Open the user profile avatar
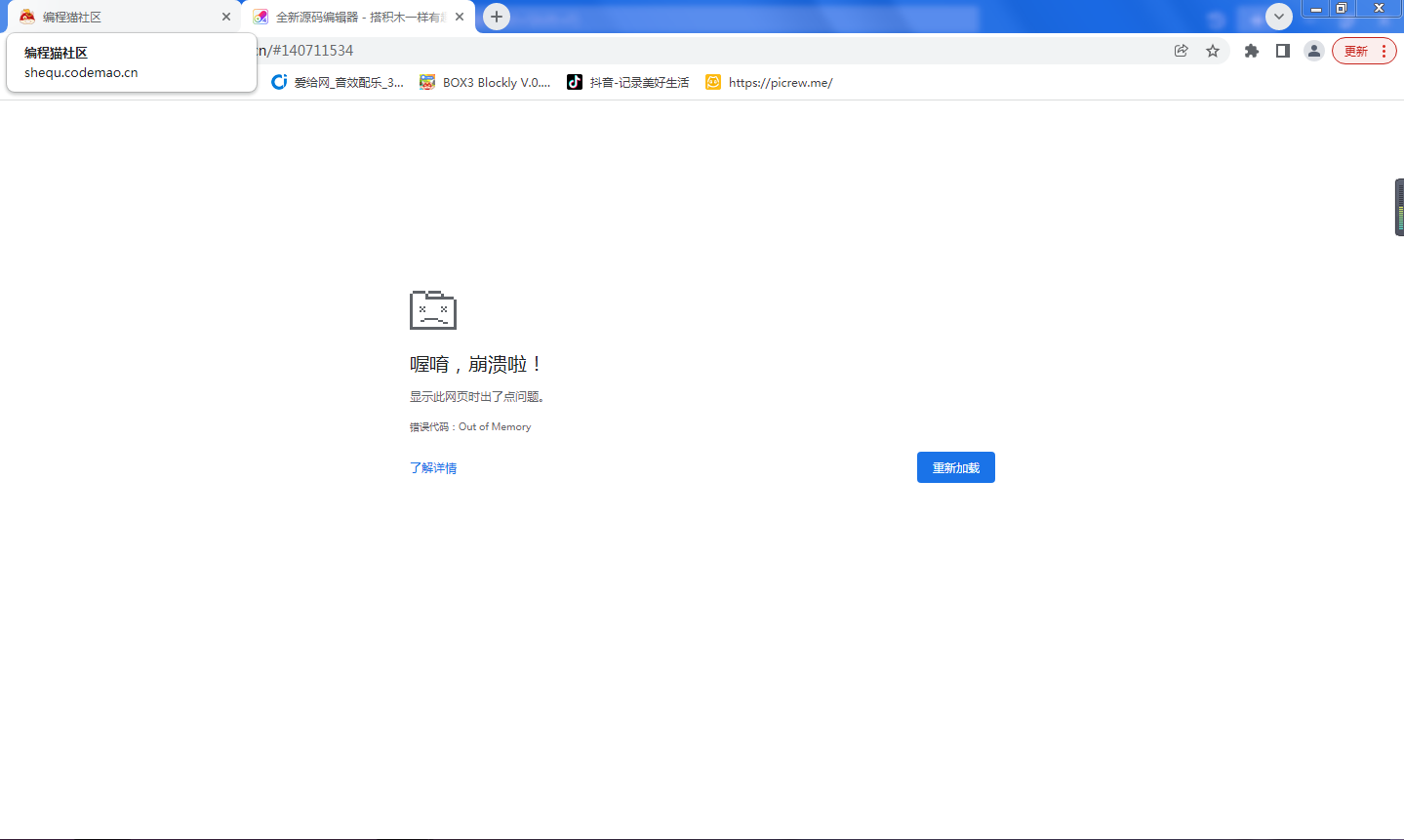The image size is (1404, 840). click(x=1314, y=51)
